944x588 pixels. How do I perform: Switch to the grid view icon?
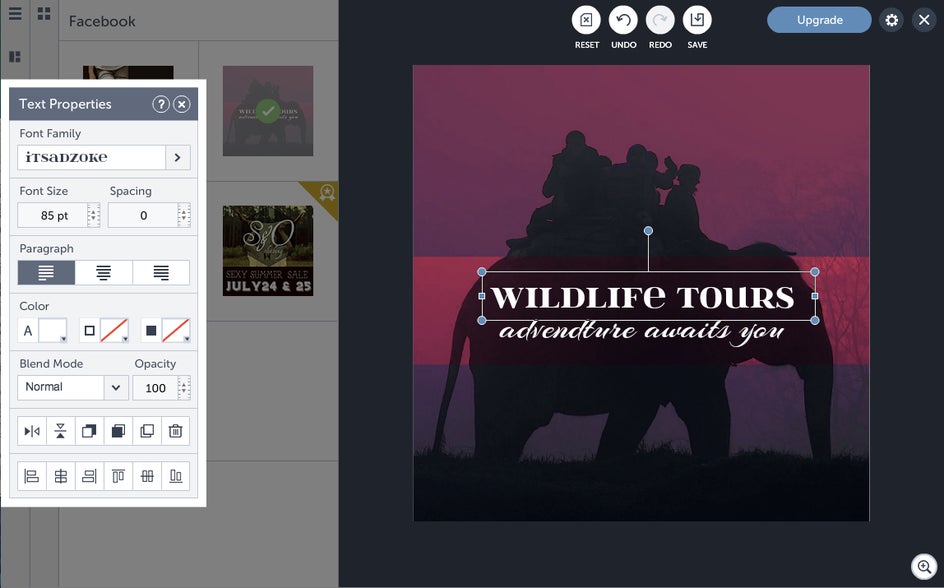44,13
